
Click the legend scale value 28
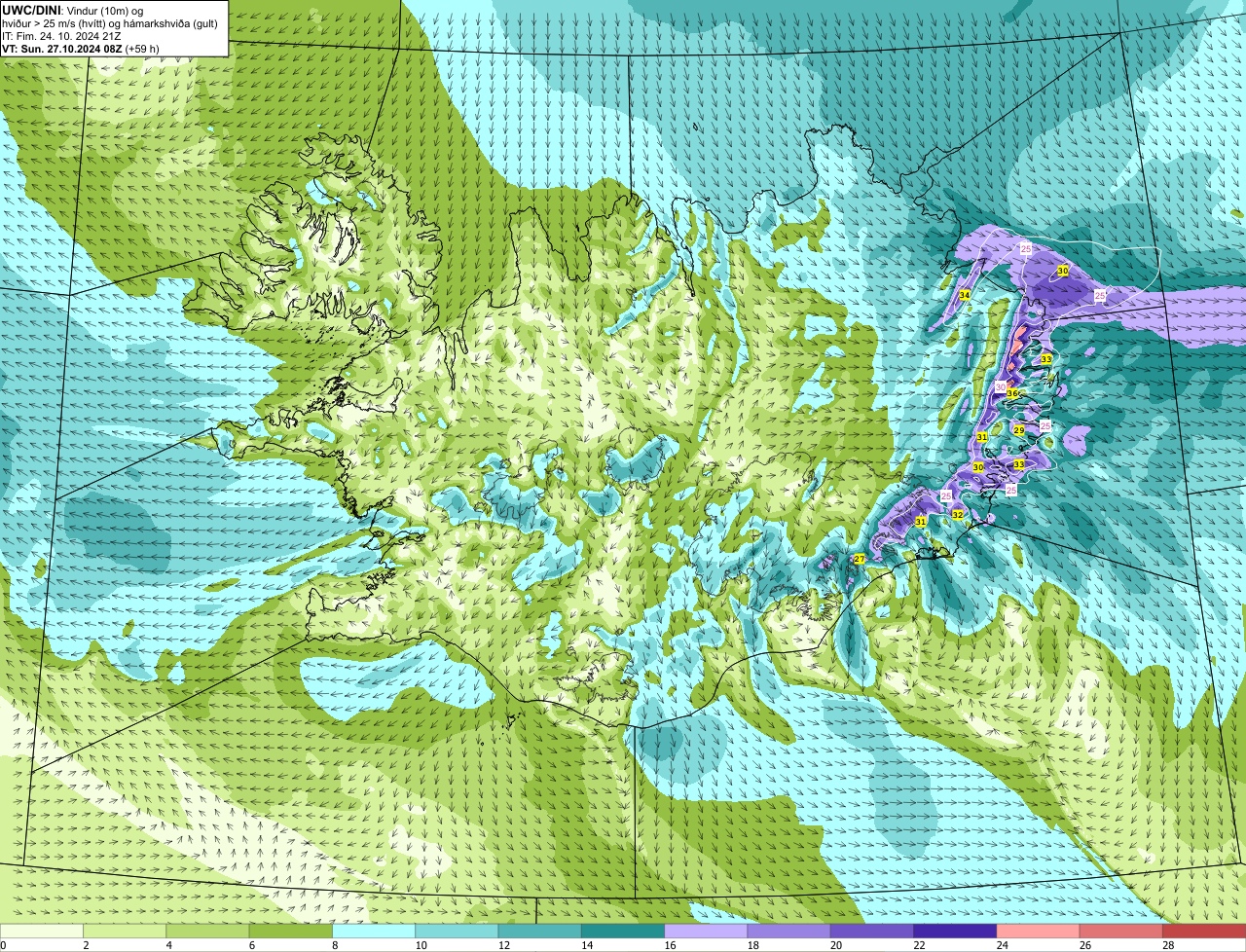tap(1167, 945)
